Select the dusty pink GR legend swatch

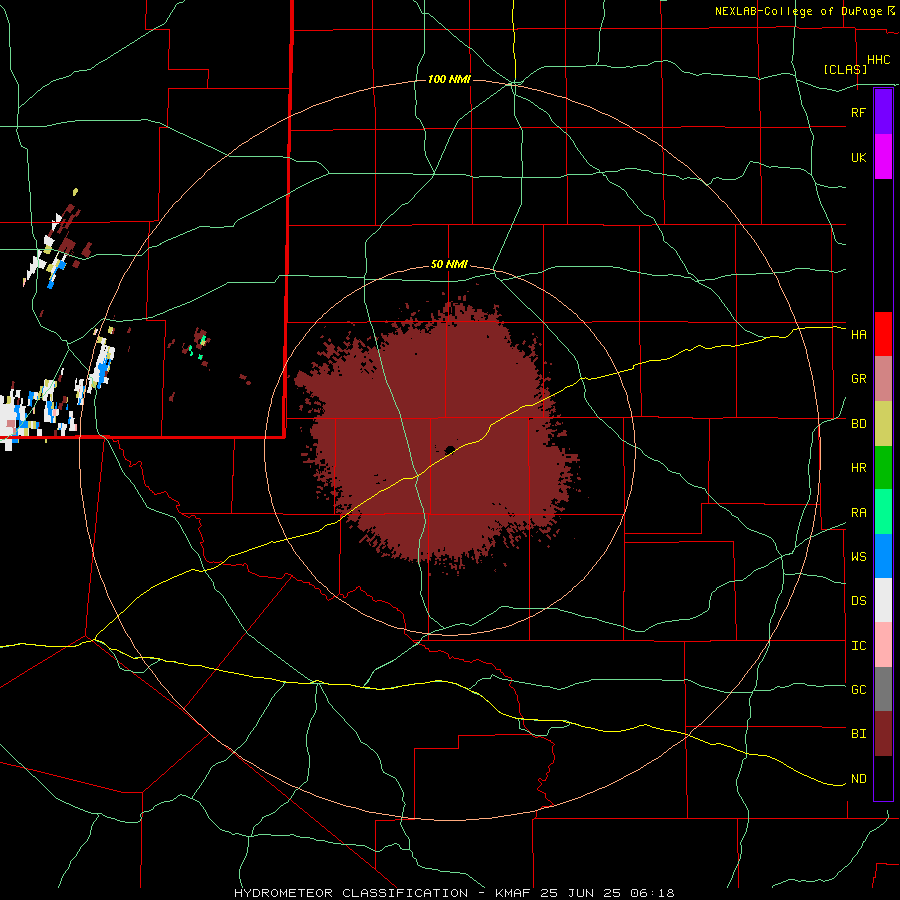coord(883,379)
